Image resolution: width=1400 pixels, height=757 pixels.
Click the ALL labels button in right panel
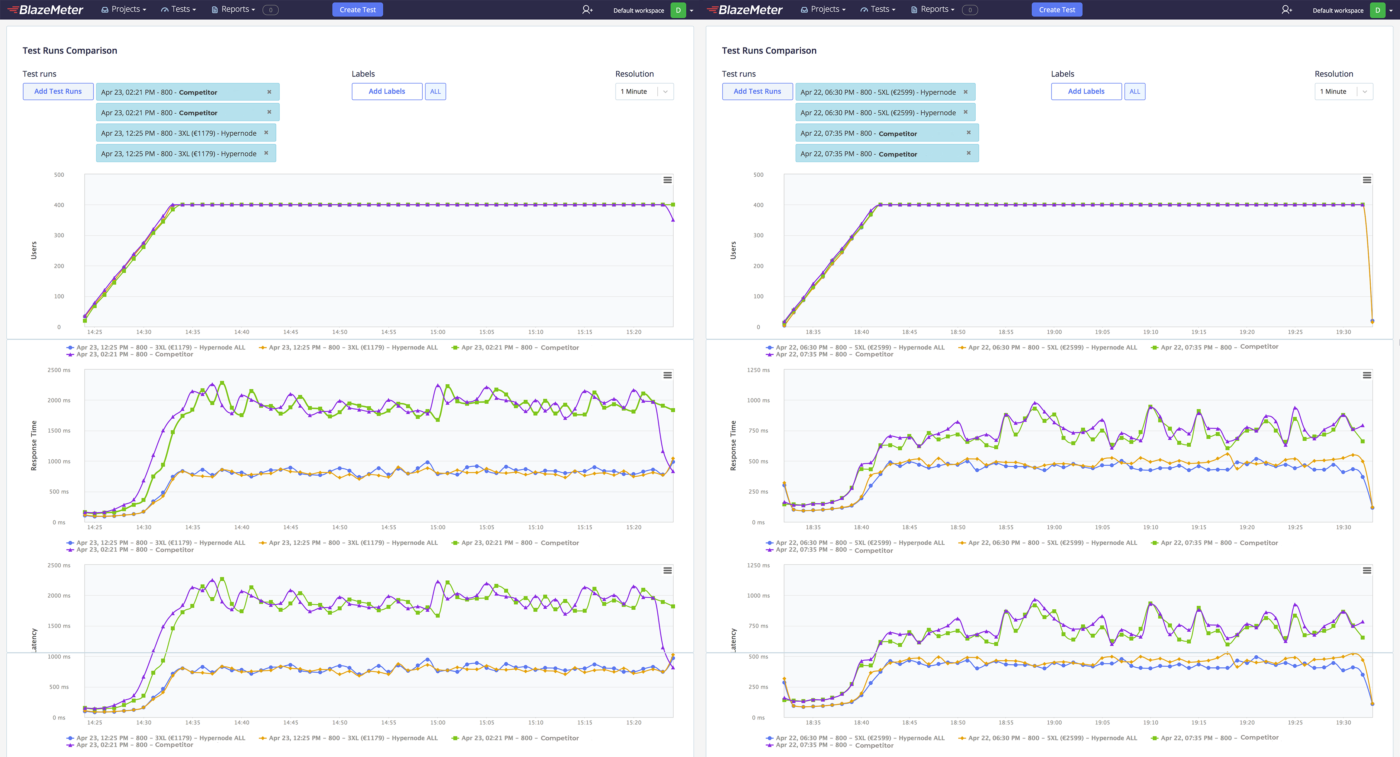pos(1134,92)
